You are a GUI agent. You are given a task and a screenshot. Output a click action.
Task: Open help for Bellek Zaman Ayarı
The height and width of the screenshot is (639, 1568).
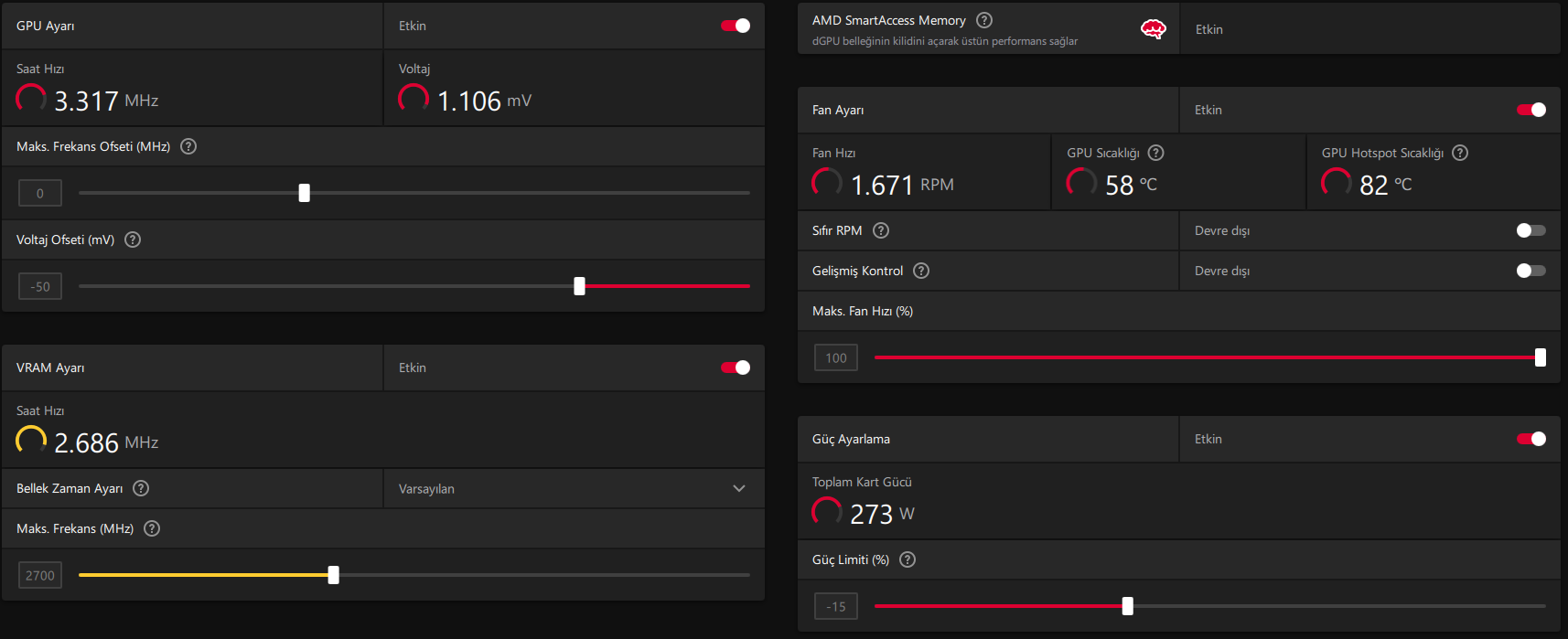(141, 488)
